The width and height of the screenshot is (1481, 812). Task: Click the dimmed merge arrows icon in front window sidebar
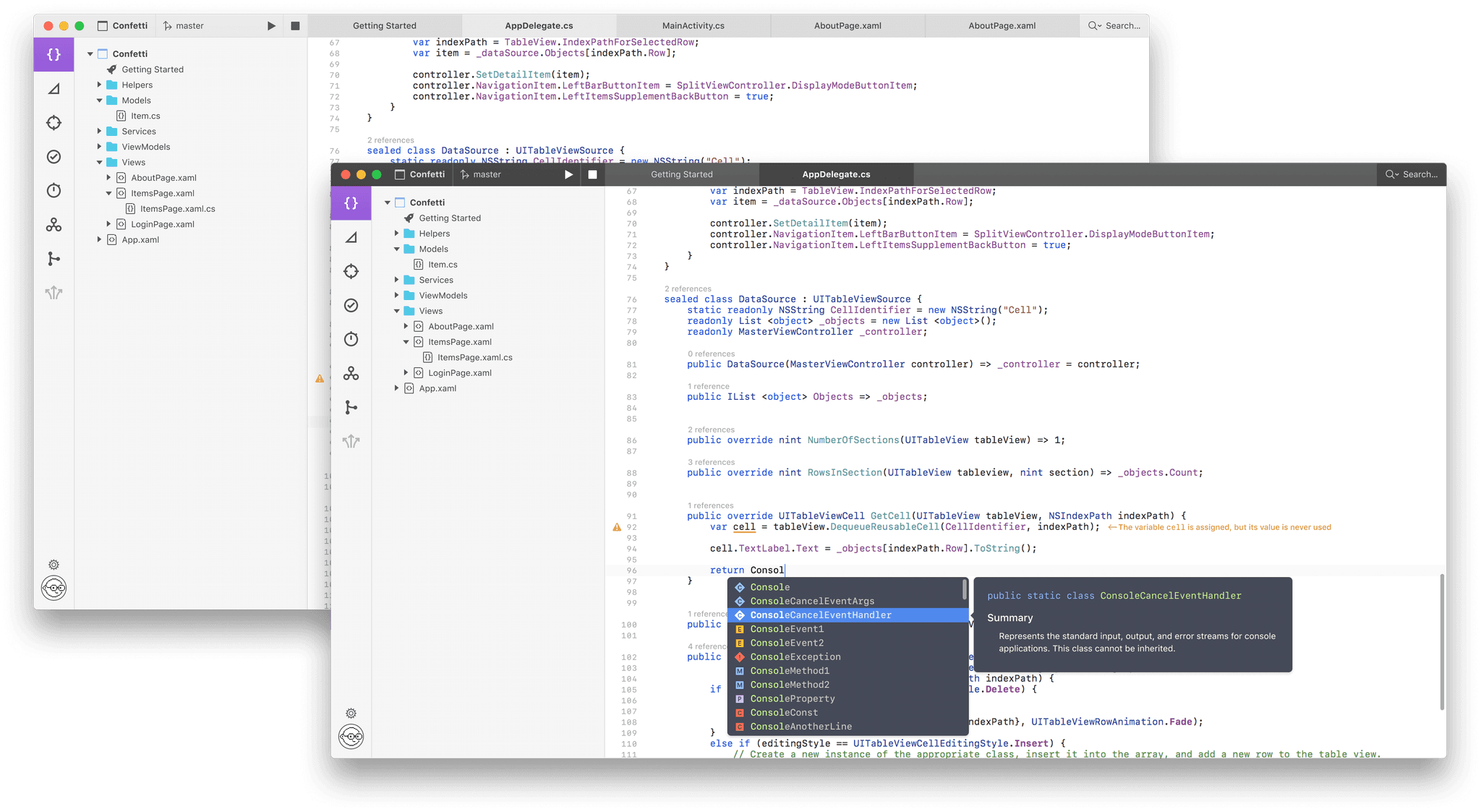pyautogui.click(x=351, y=441)
